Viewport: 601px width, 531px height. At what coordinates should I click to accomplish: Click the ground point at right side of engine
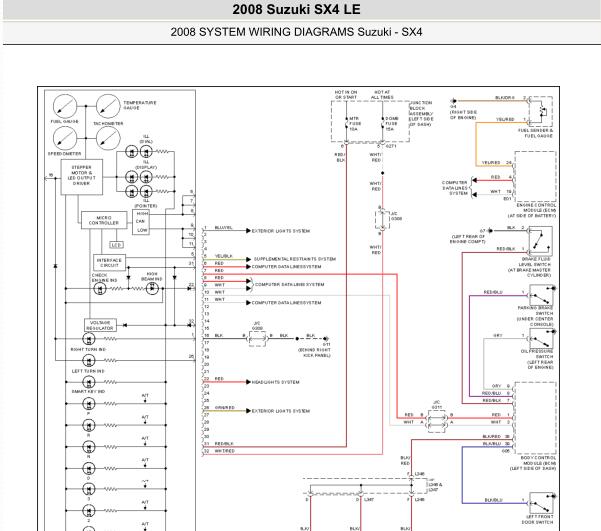click(453, 101)
